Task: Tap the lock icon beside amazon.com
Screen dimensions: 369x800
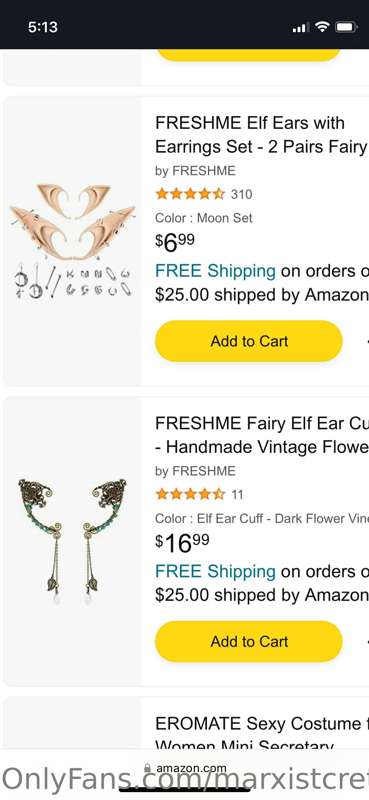Action: (147, 768)
